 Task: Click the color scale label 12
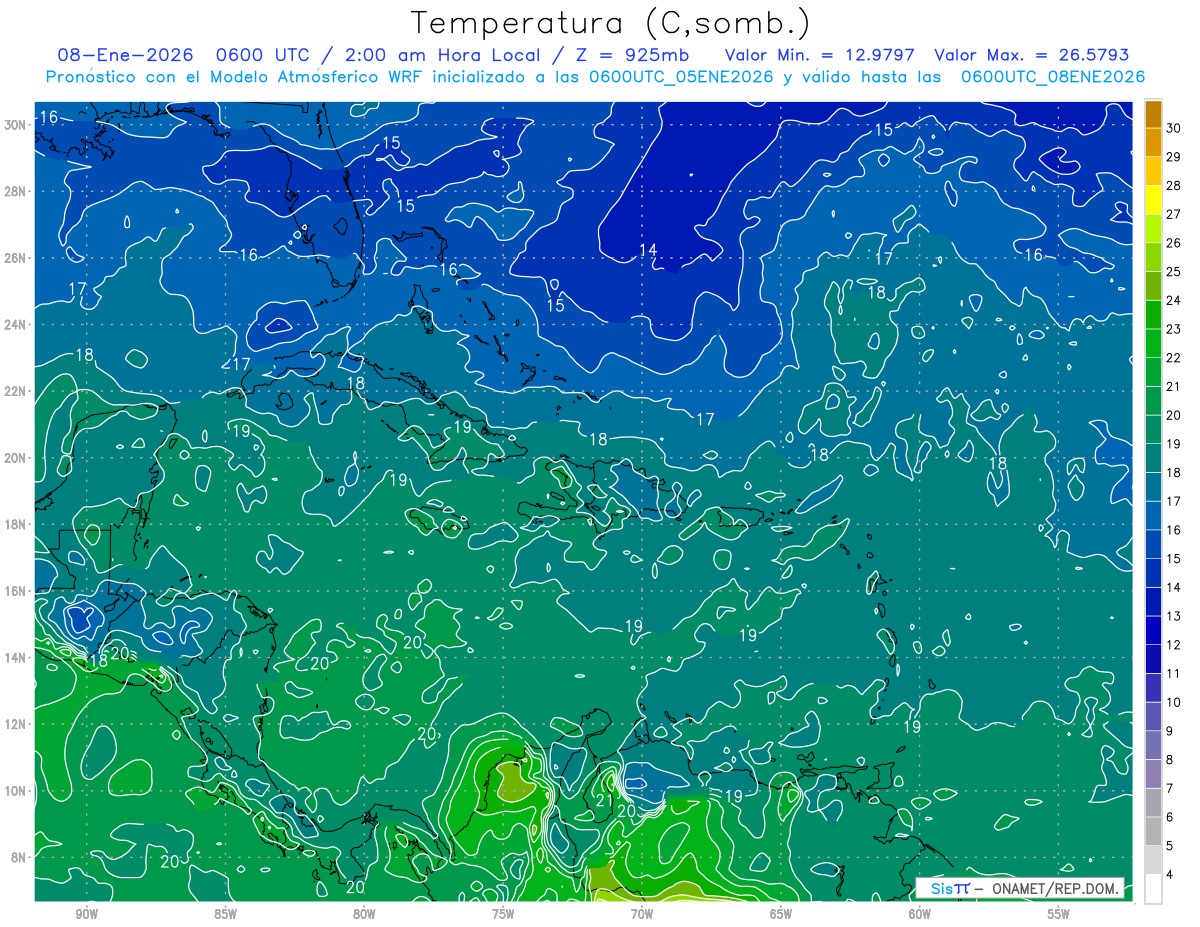click(1174, 644)
